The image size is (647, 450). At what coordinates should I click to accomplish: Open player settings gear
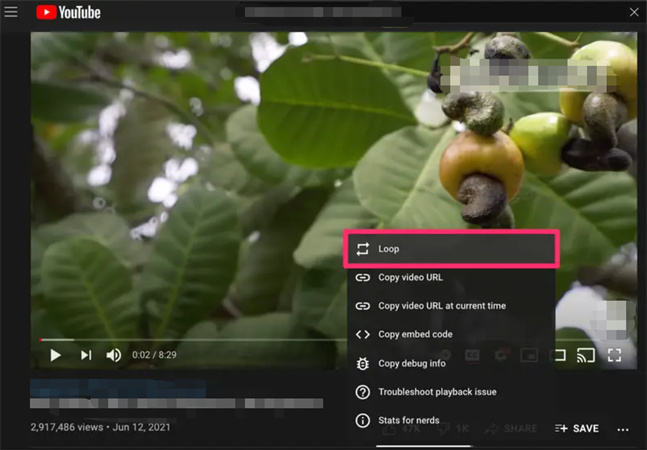[x=501, y=355]
